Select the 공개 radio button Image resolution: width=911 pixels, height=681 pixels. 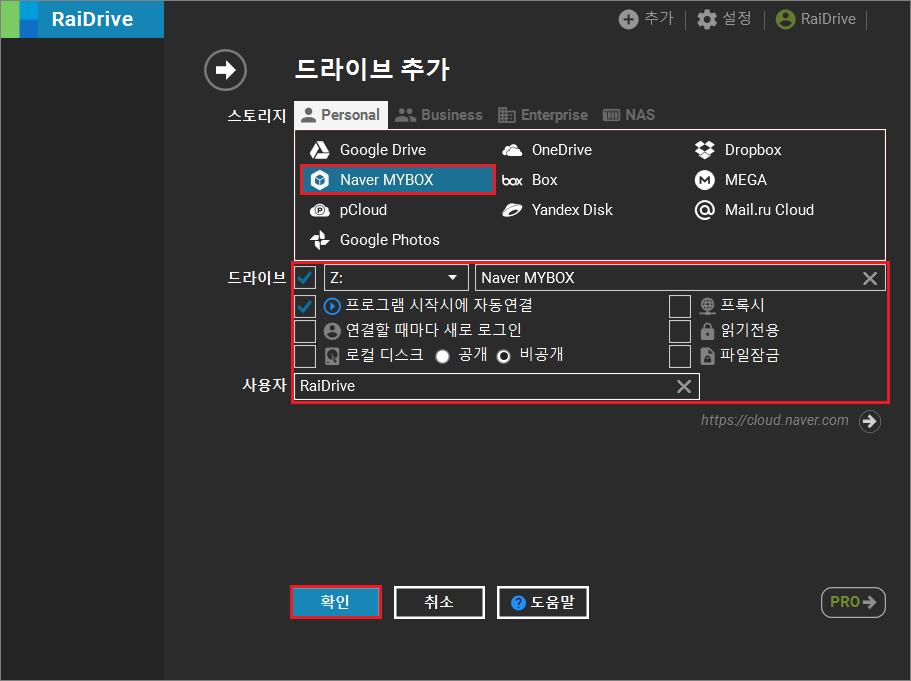442,356
